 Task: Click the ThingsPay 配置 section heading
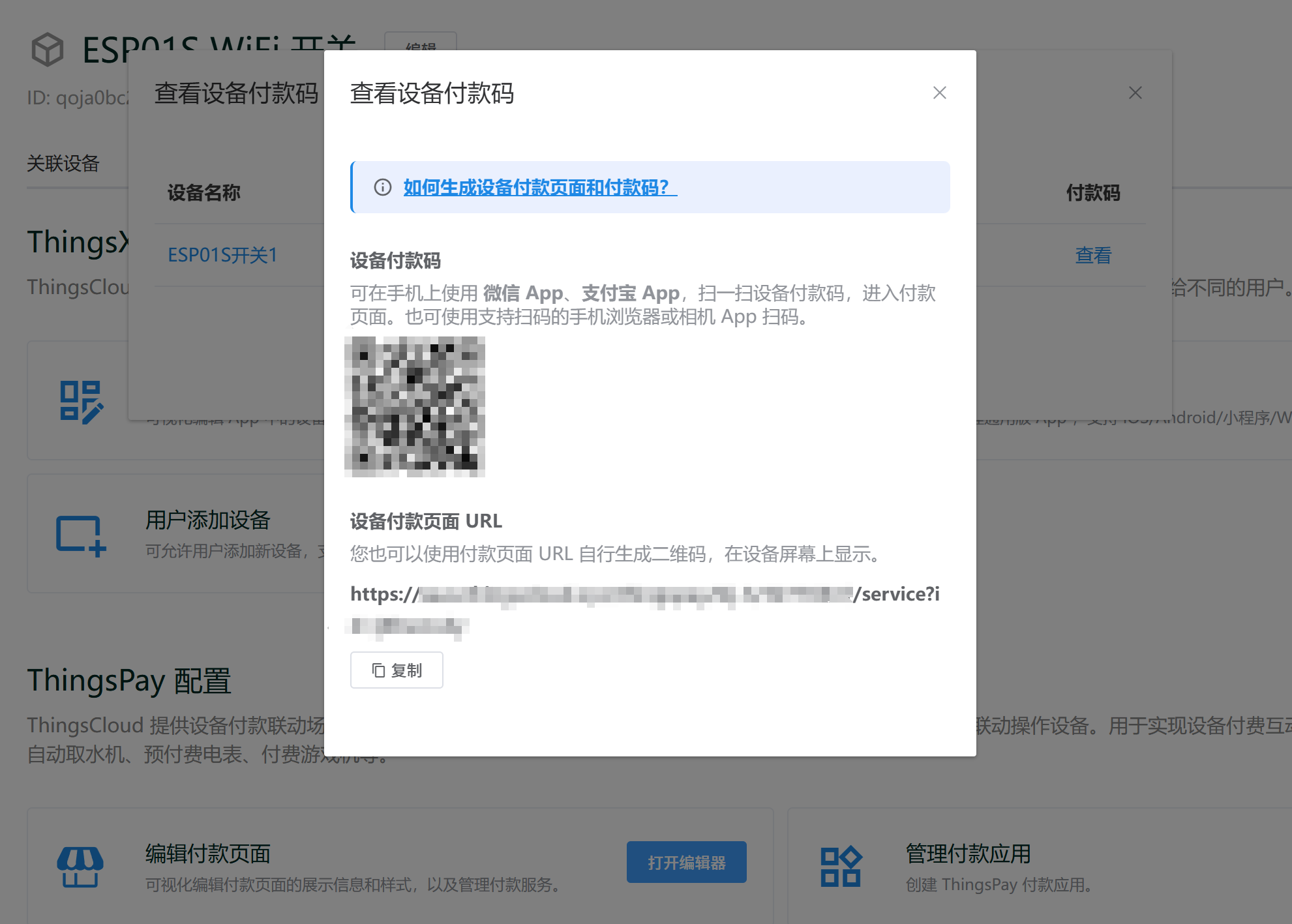click(x=129, y=680)
